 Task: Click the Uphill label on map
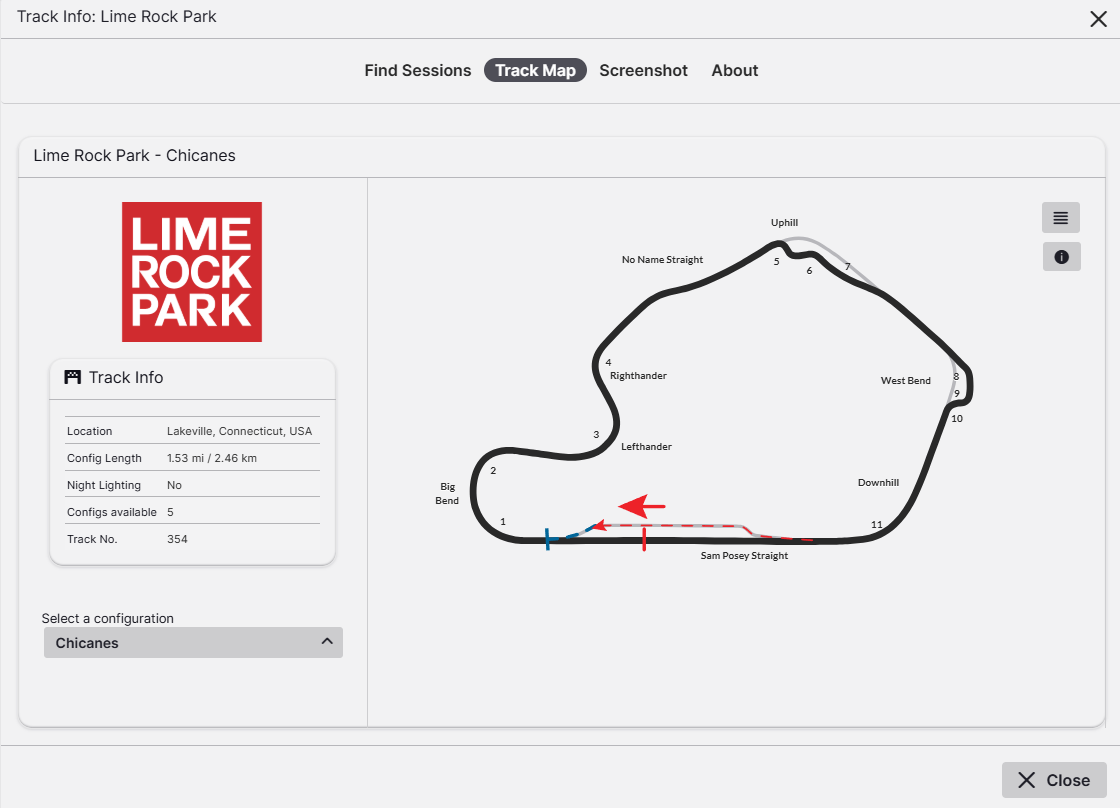pos(784,223)
